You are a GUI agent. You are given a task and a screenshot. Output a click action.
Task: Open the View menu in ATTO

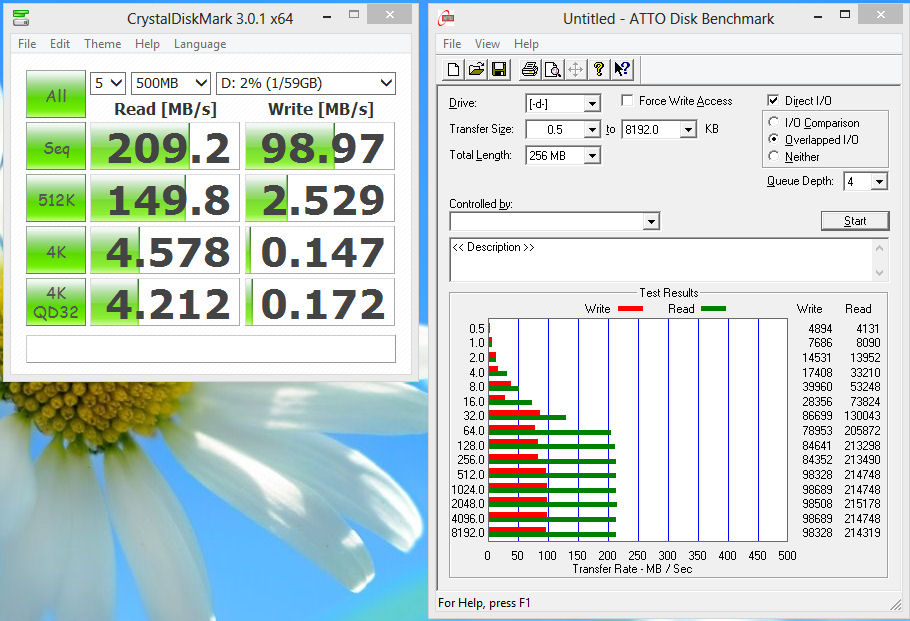tap(487, 44)
